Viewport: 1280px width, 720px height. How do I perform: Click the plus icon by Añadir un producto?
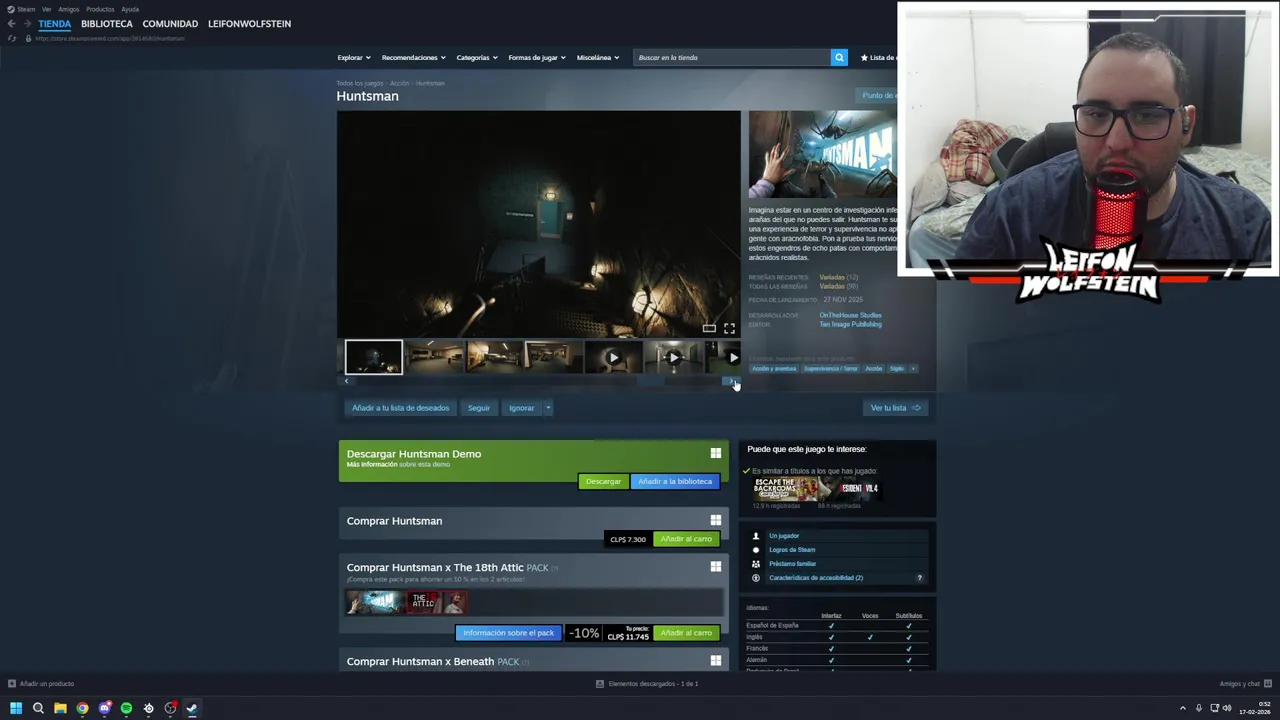pos(12,684)
